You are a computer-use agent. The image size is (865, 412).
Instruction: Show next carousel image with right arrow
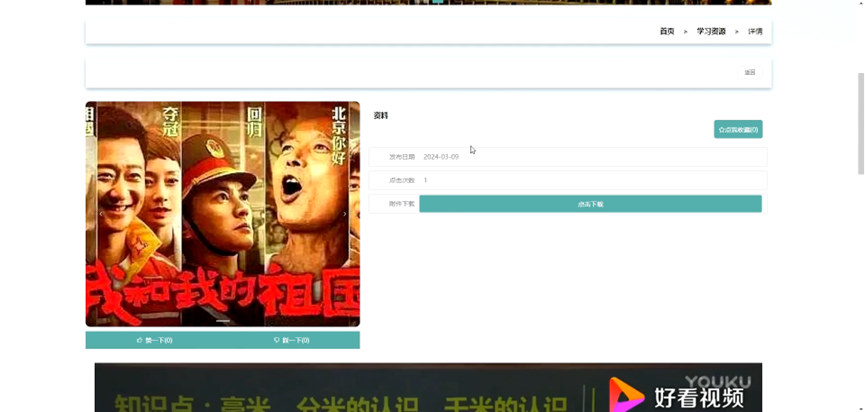click(345, 214)
